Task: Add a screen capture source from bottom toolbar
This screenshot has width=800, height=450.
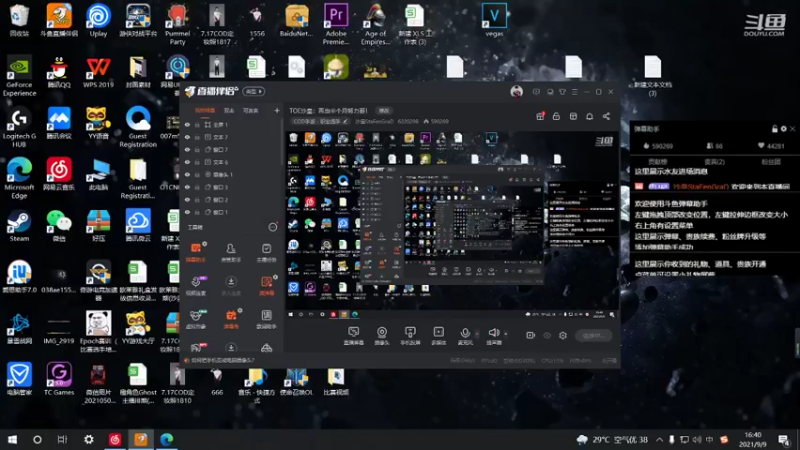Action: pos(354,335)
